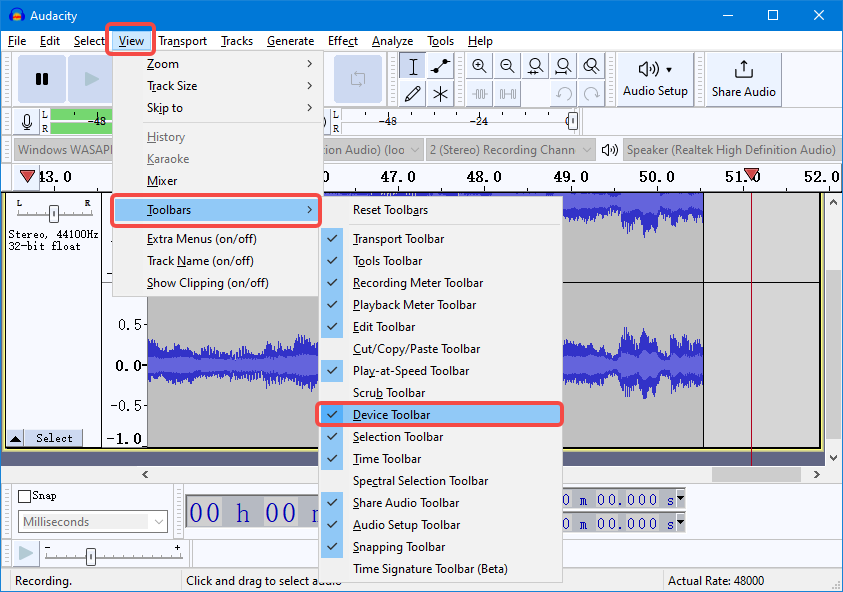Click the timeline options red triangle

(27, 176)
